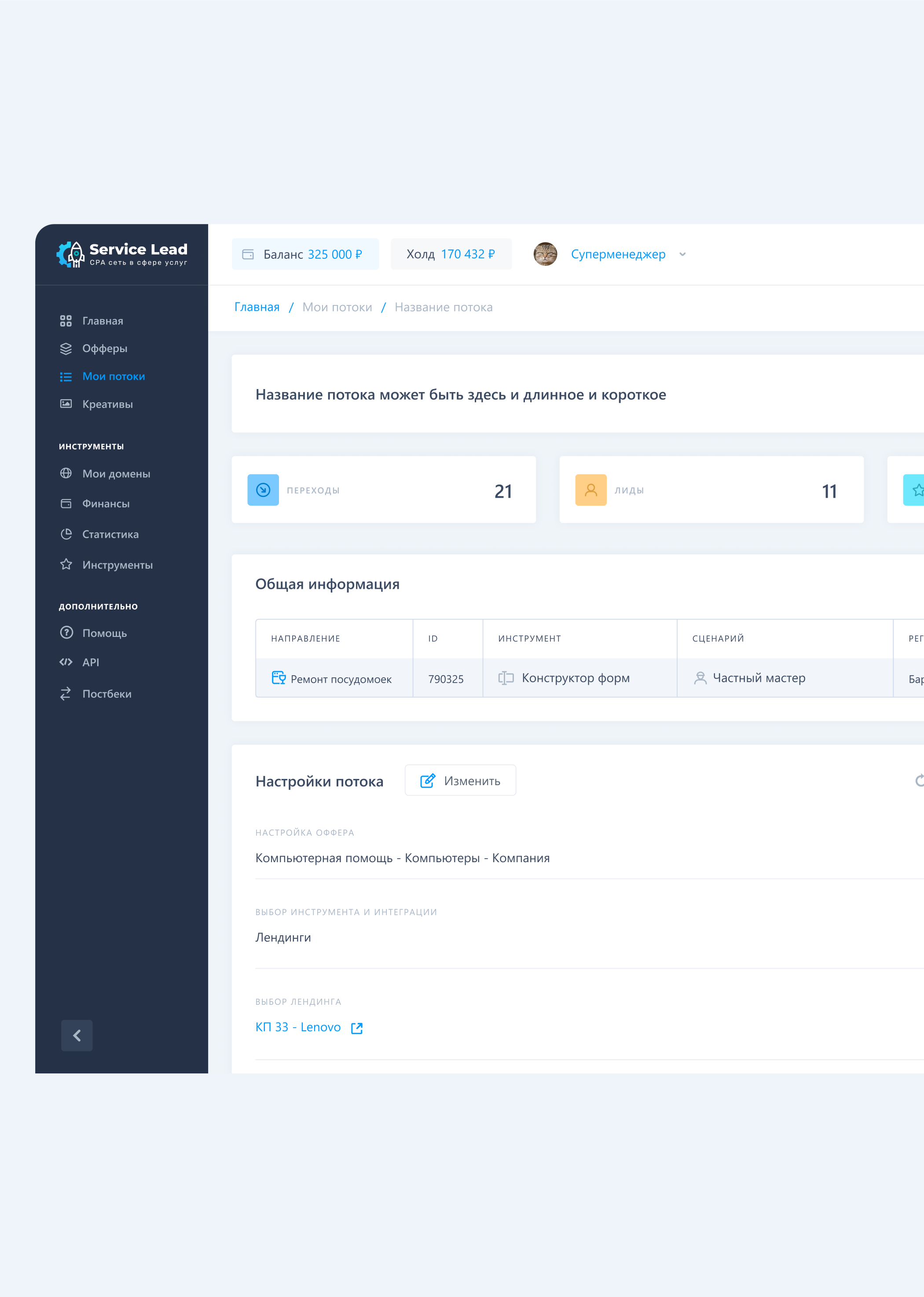Image resolution: width=924 pixels, height=1297 pixels.
Task: Click the Холд 170 432 ₽ badge
Action: click(x=451, y=254)
